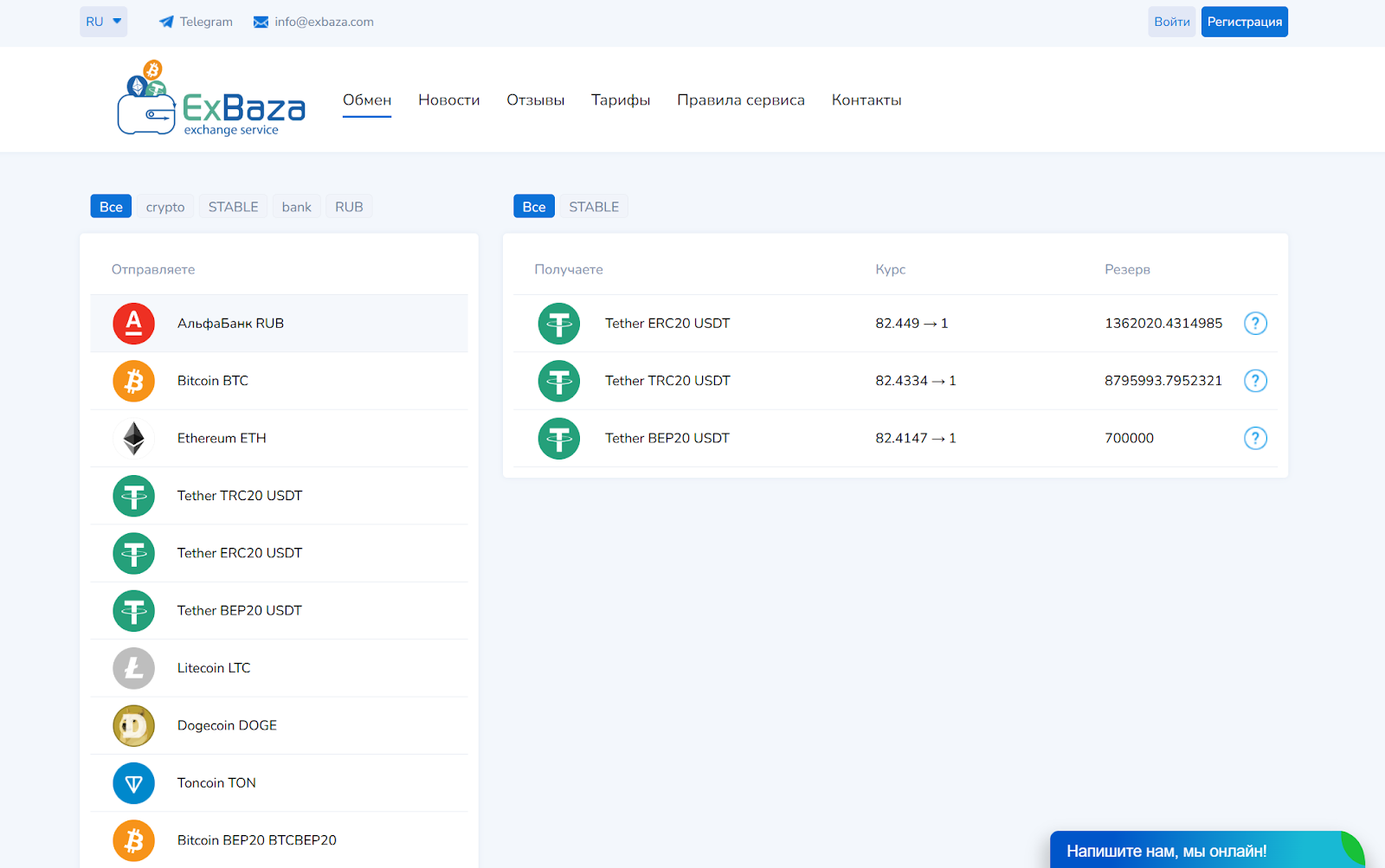The image size is (1385, 868).
Task: Open help for Tether BEP20 reserve
Action: click(1255, 439)
